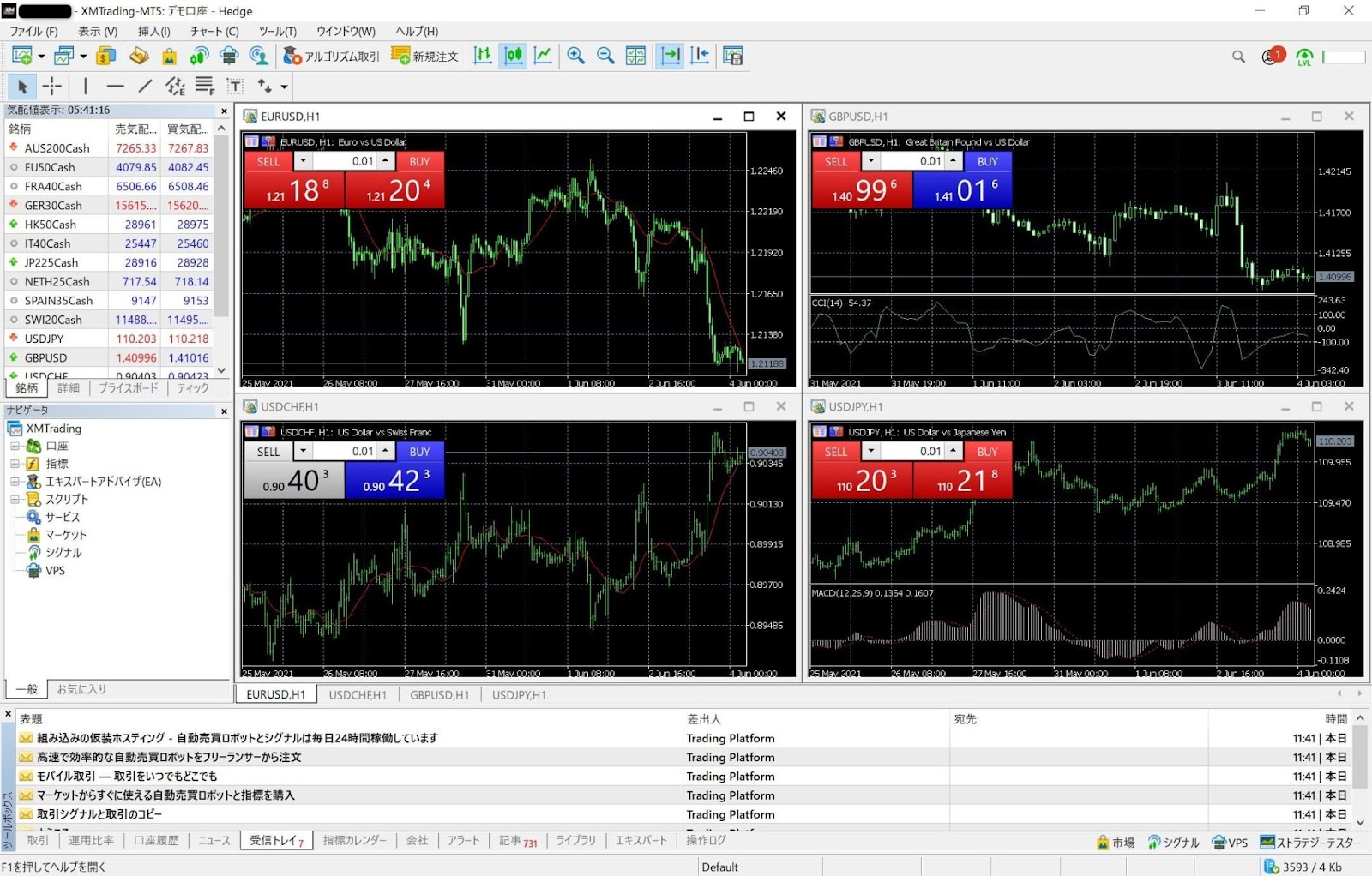1372x876 pixels.
Task: Click the zoom out magnifier icon
Action: coord(605,56)
